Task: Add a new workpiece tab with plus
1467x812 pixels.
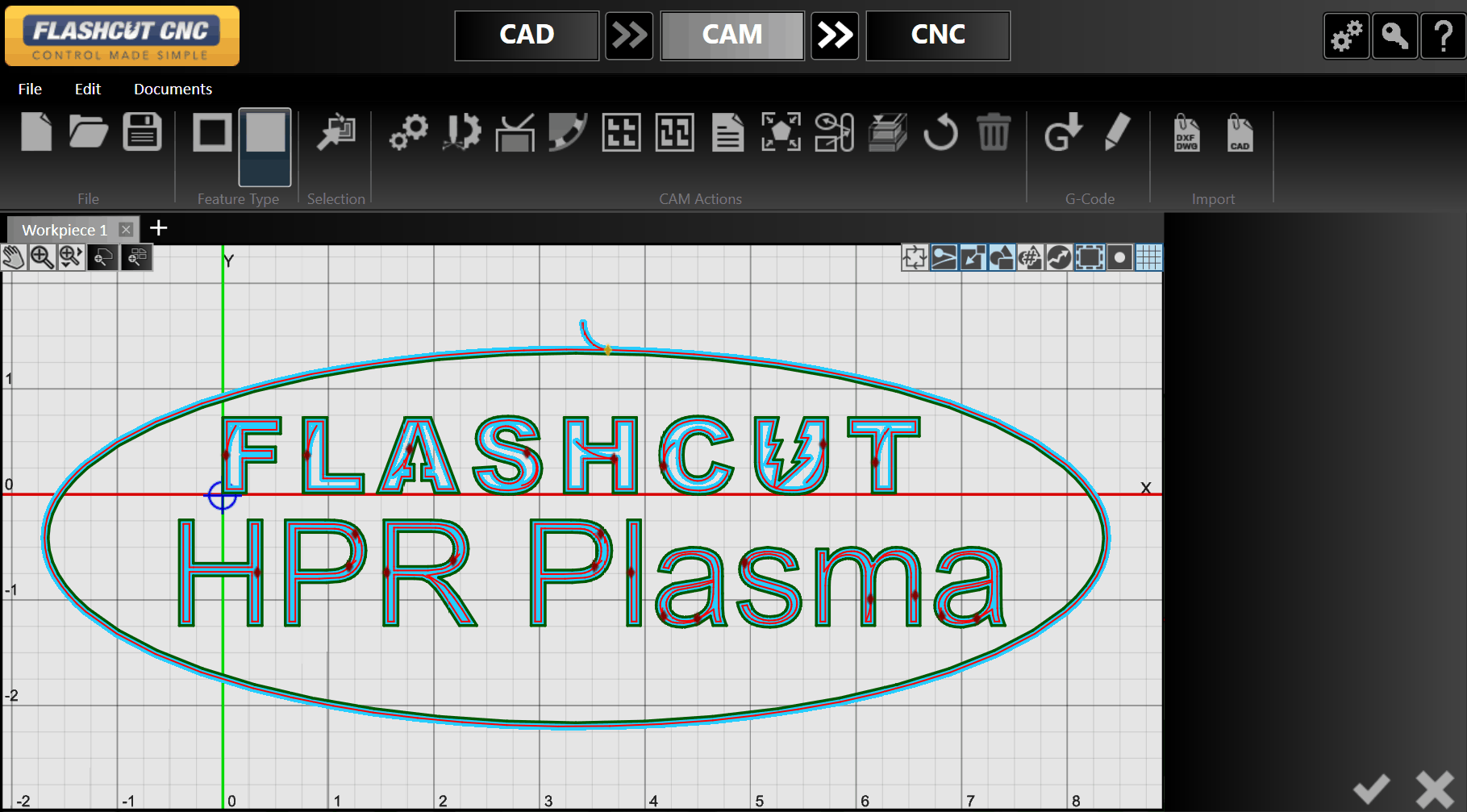Action: click(x=159, y=228)
